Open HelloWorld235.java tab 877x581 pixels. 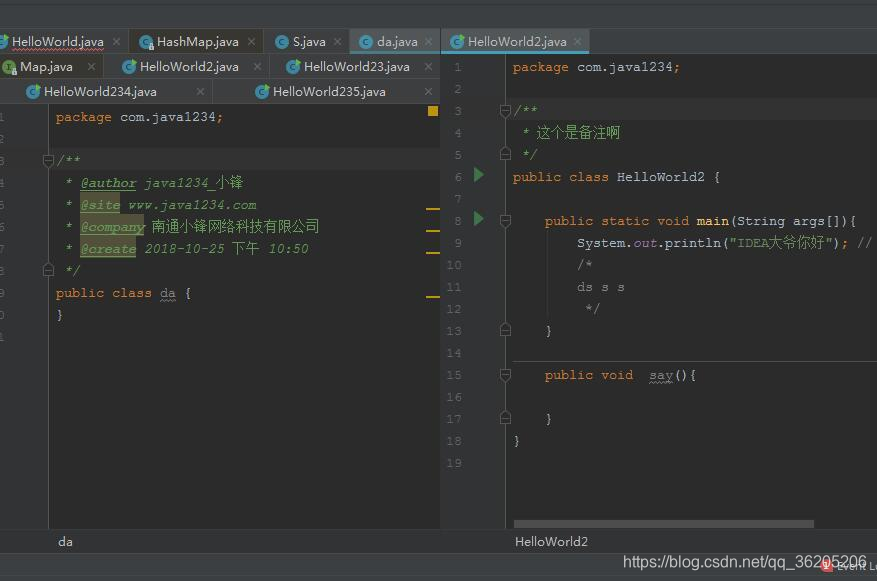pyautogui.click(x=329, y=92)
